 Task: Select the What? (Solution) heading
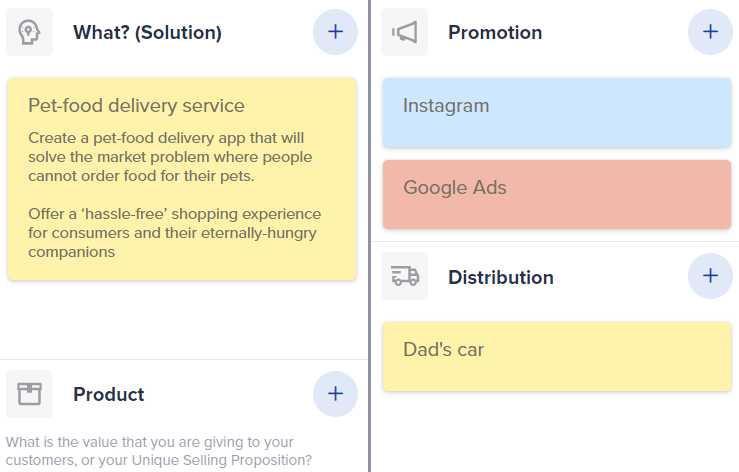pos(147,33)
